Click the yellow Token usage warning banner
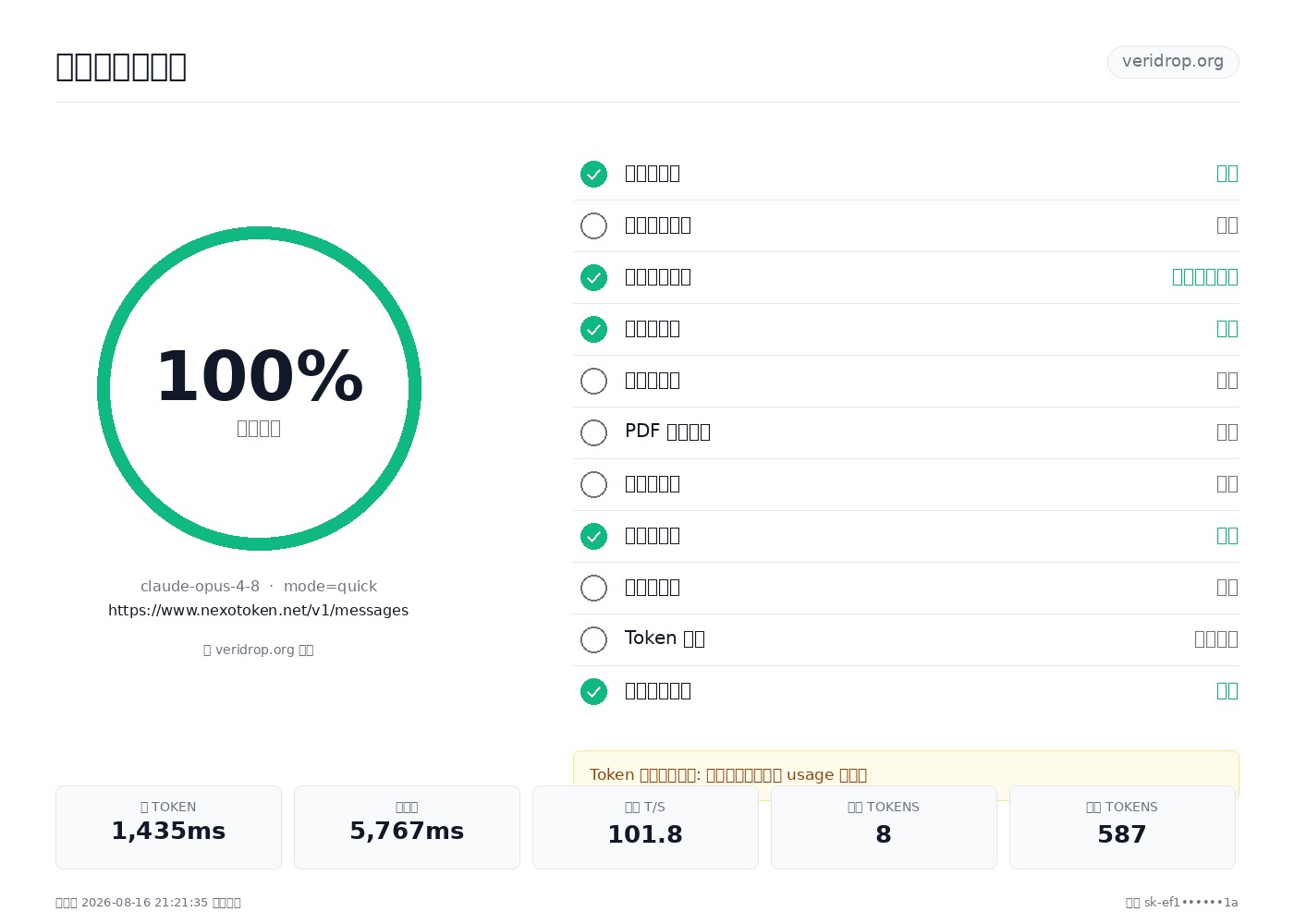This screenshot has width=1294, height=924. pyautogui.click(x=906, y=775)
